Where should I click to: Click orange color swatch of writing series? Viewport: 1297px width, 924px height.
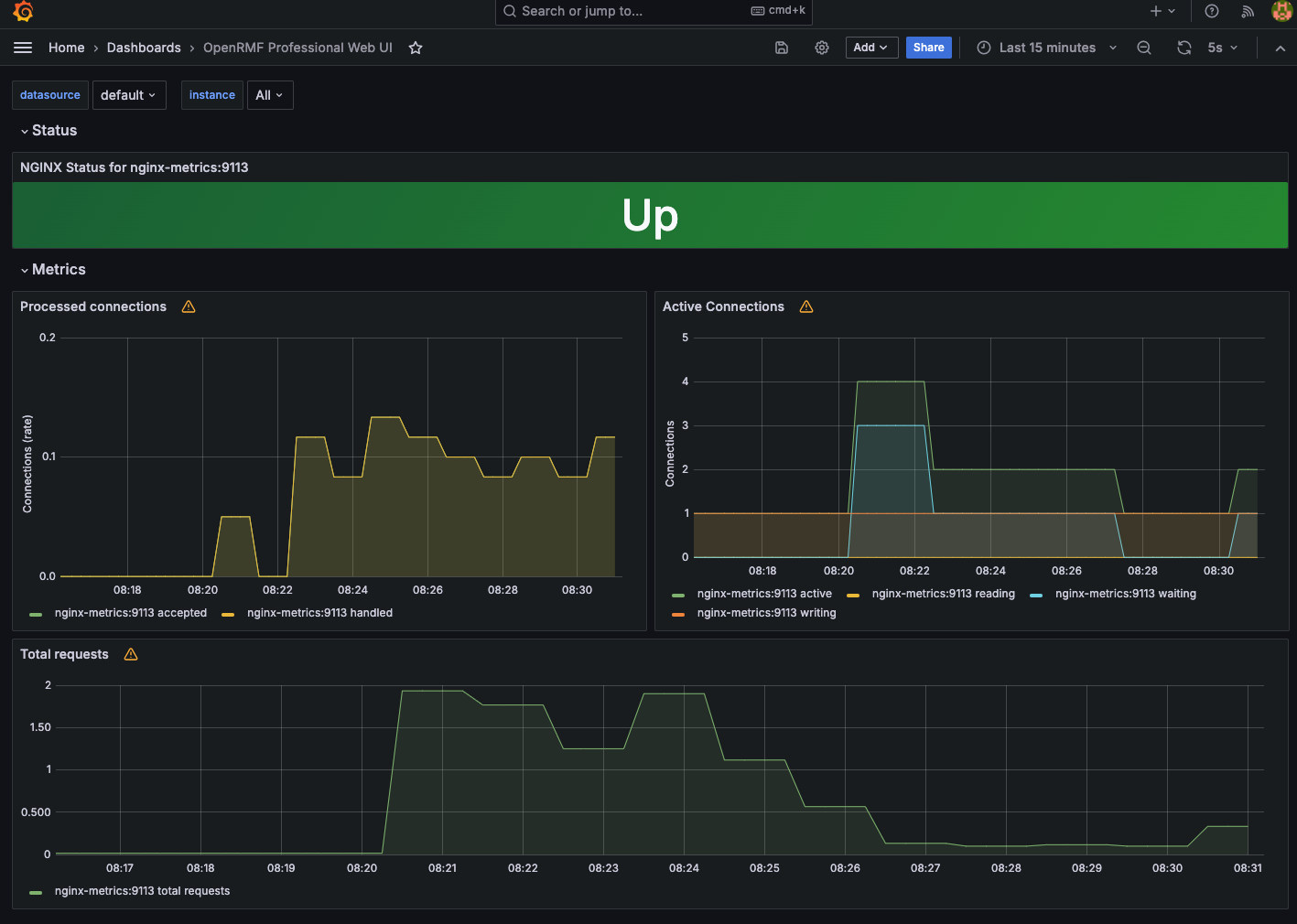tap(678, 614)
